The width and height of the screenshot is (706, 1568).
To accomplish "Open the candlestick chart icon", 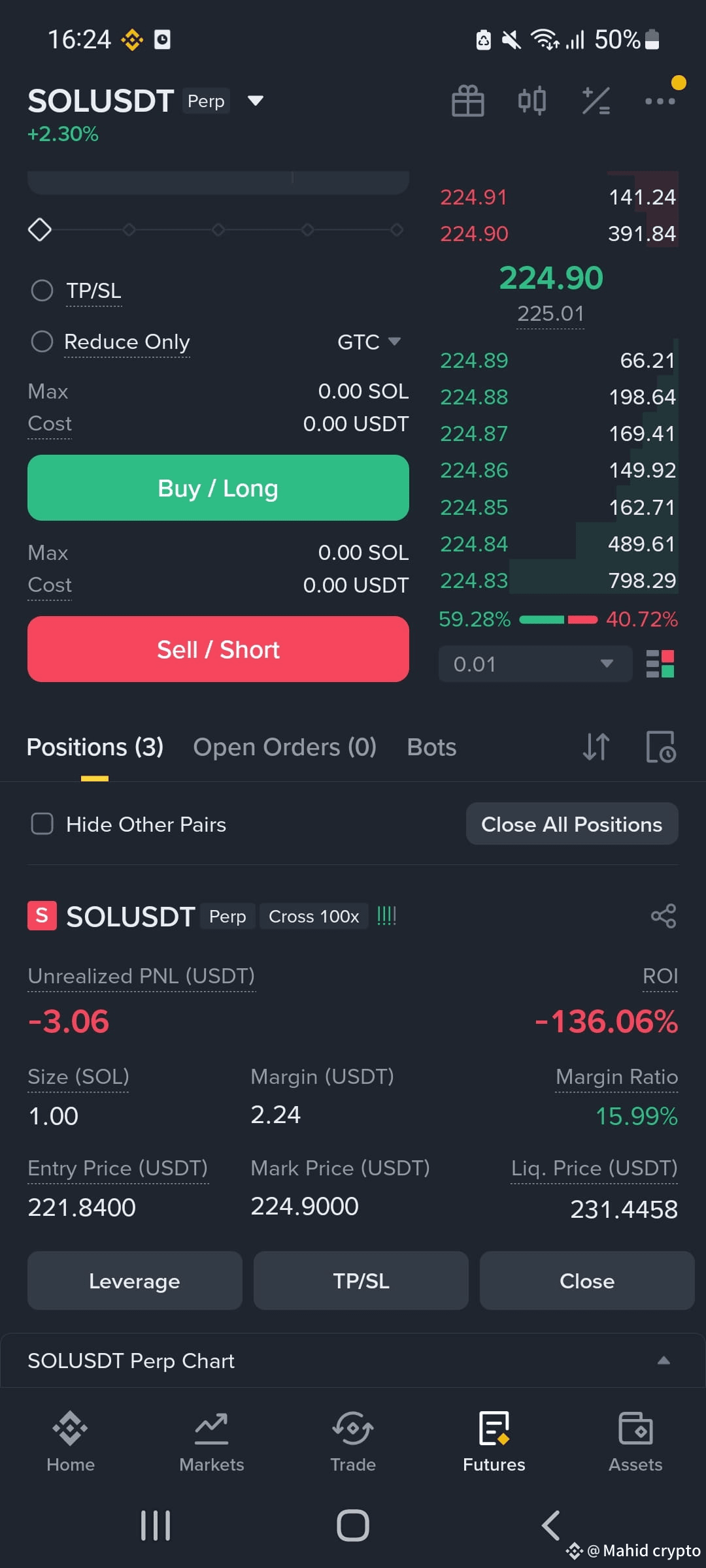I will [531, 101].
